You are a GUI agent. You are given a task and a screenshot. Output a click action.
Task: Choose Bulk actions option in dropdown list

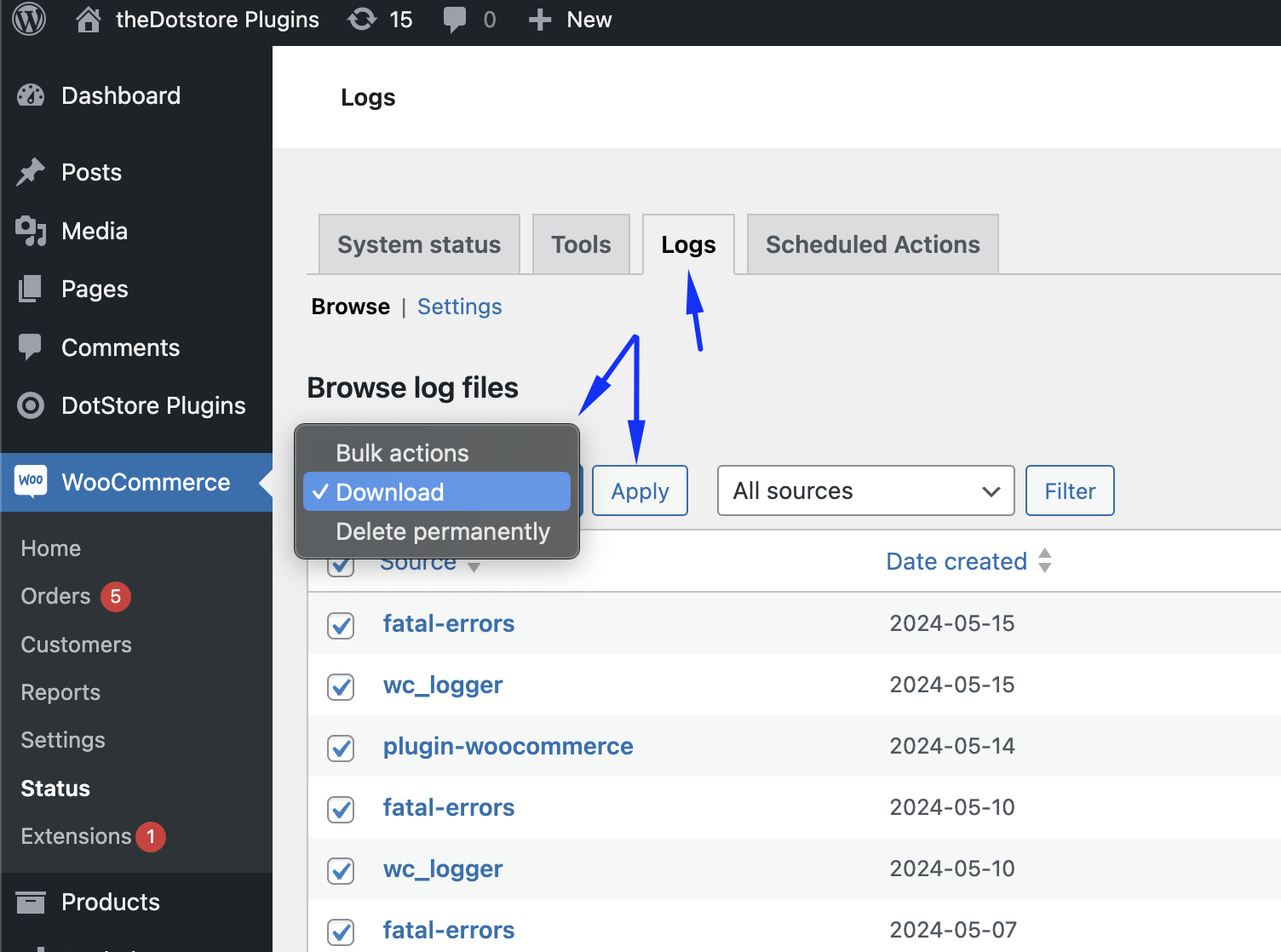[x=437, y=453]
